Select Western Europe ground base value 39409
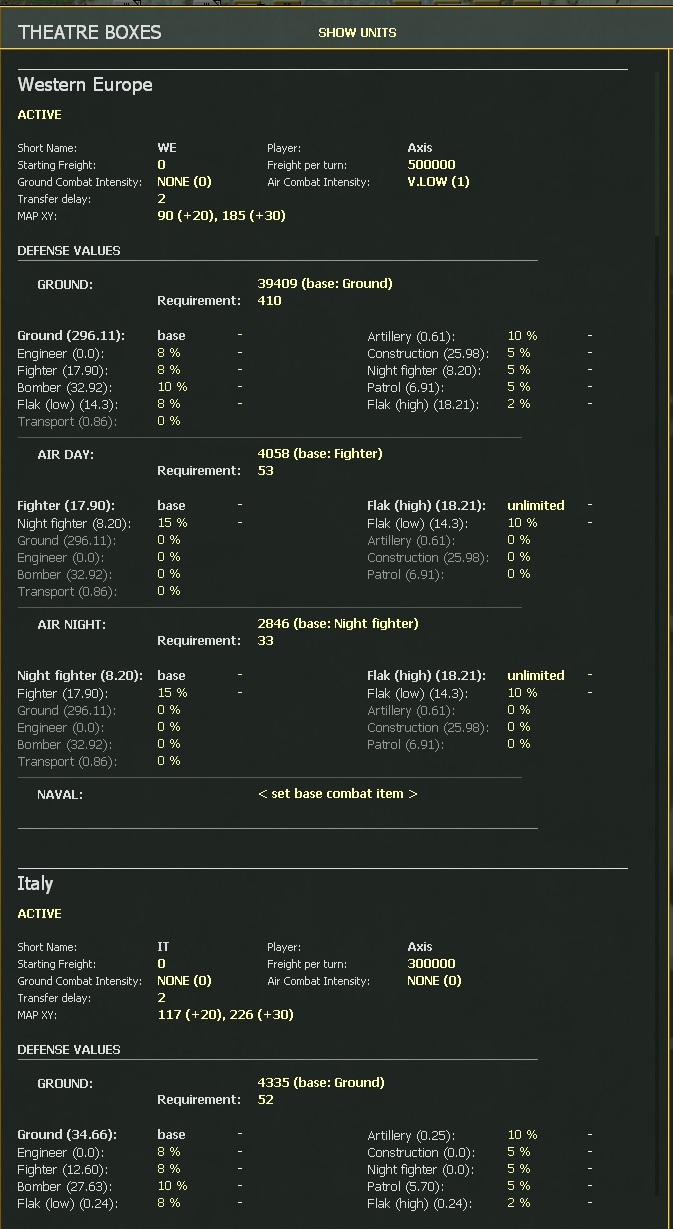673x1229 pixels. [325, 284]
